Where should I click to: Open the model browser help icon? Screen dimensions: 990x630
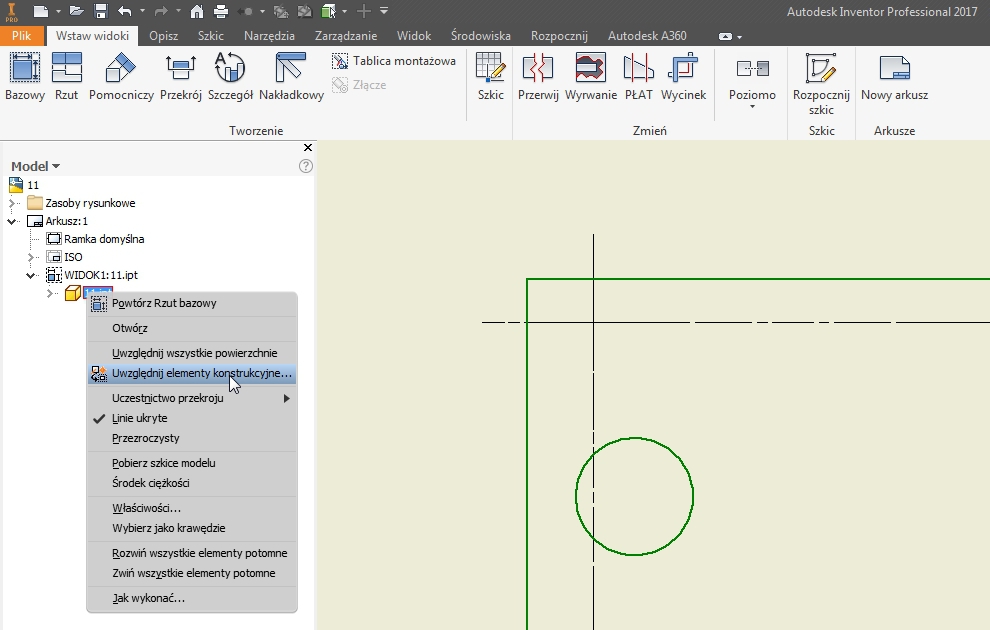point(306,166)
